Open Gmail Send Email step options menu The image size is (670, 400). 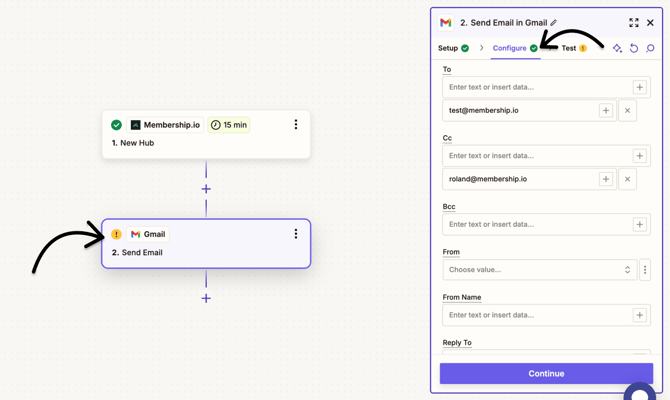[x=296, y=234]
